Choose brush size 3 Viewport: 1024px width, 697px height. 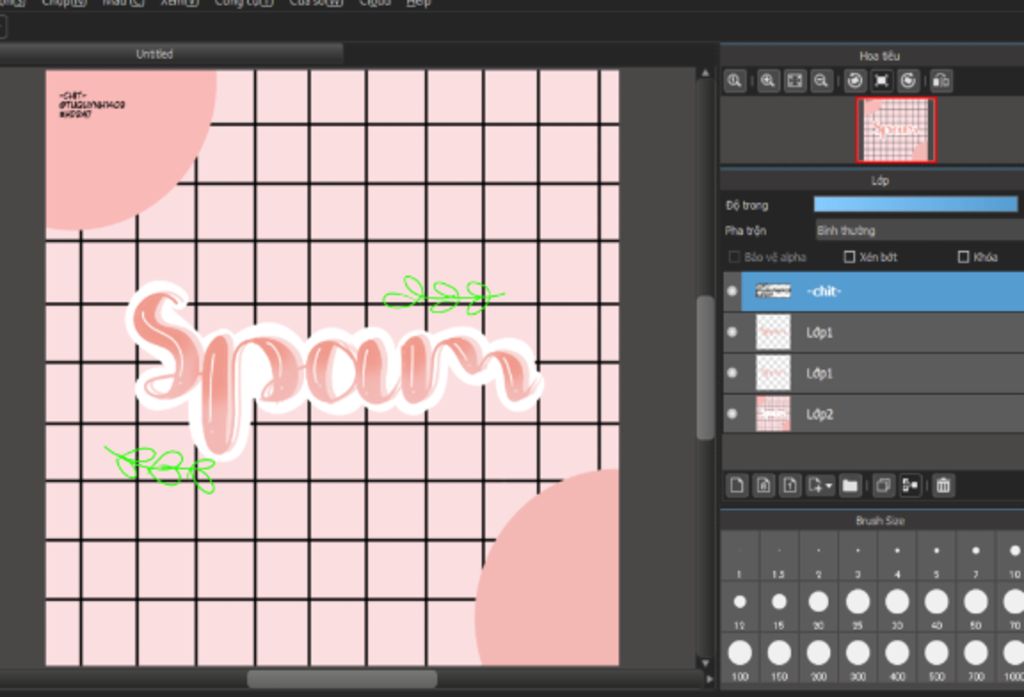coord(857,556)
